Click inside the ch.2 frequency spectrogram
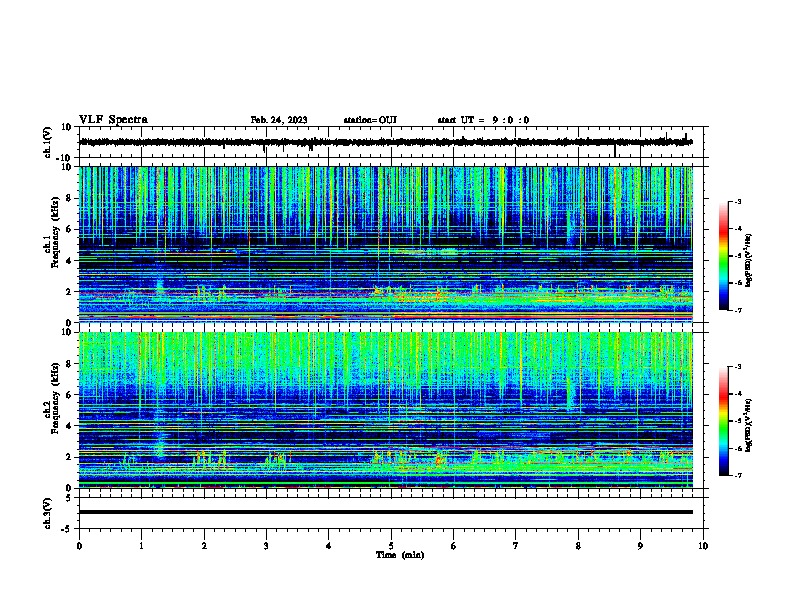 point(386,410)
